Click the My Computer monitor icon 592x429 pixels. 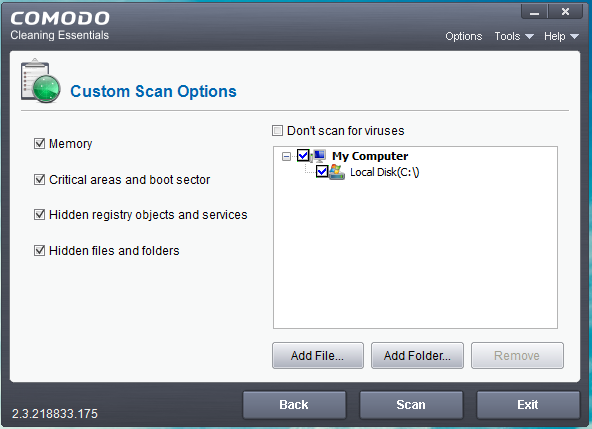(x=319, y=155)
